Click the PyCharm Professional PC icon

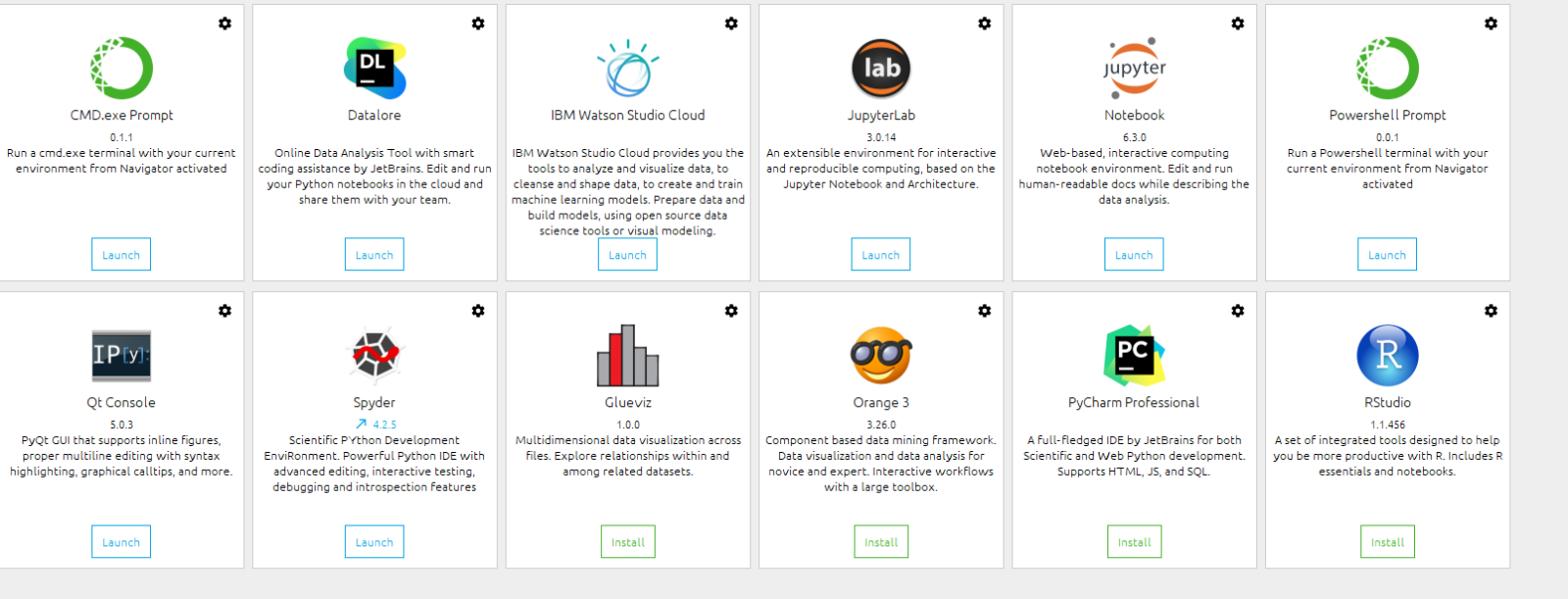coord(1135,355)
